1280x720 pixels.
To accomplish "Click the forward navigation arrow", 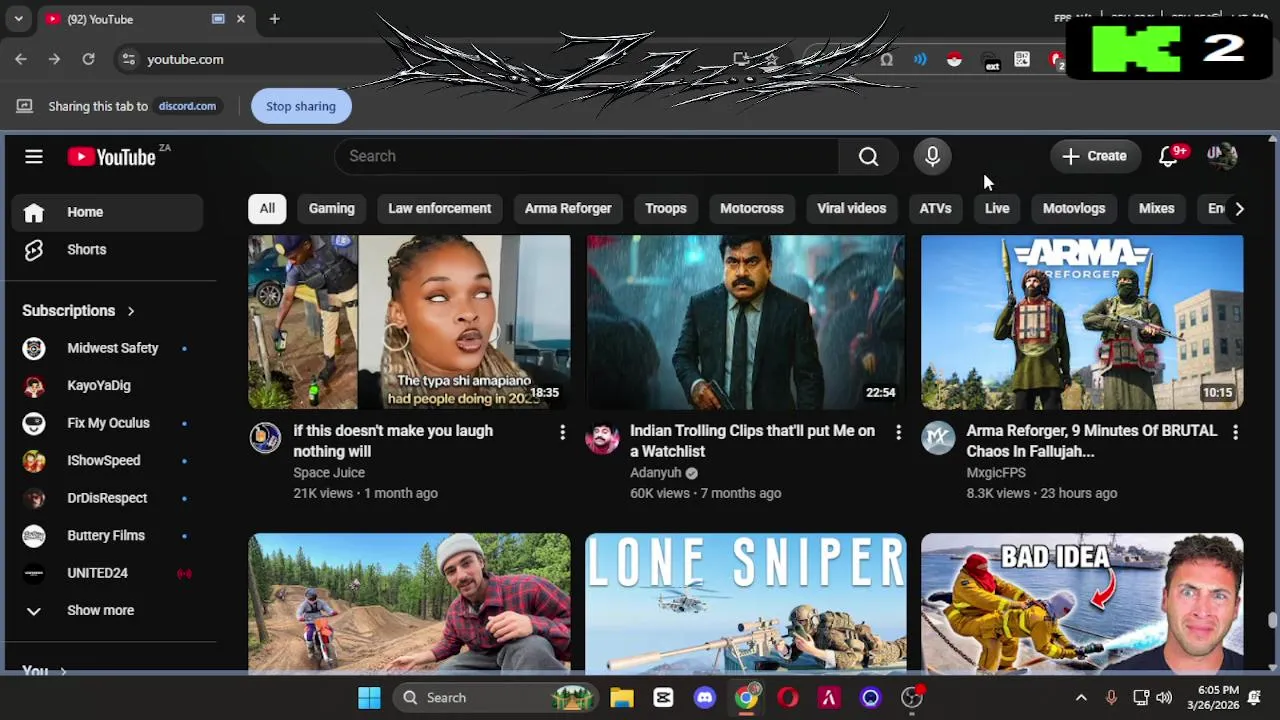I will pos(54,59).
